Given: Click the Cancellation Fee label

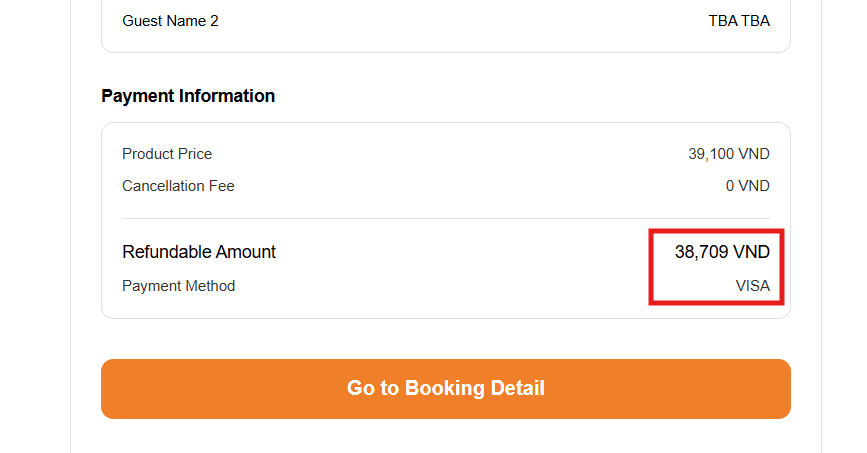Looking at the screenshot, I should 178,186.
